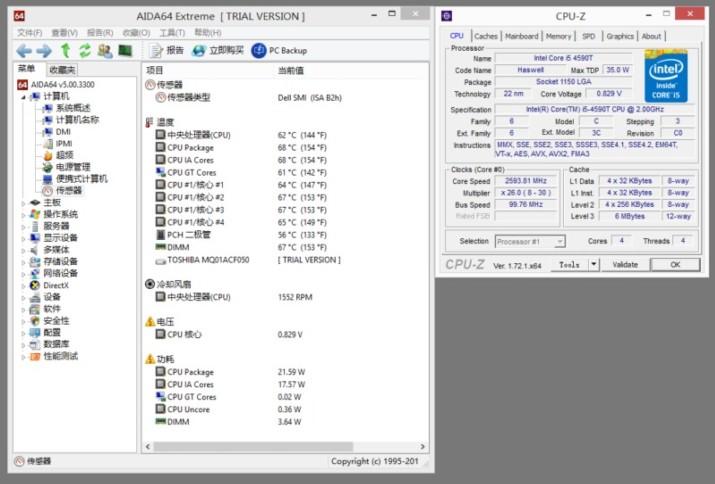Expand the 服务器 tree node
This screenshot has width=715, height=484.
(x=23, y=227)
